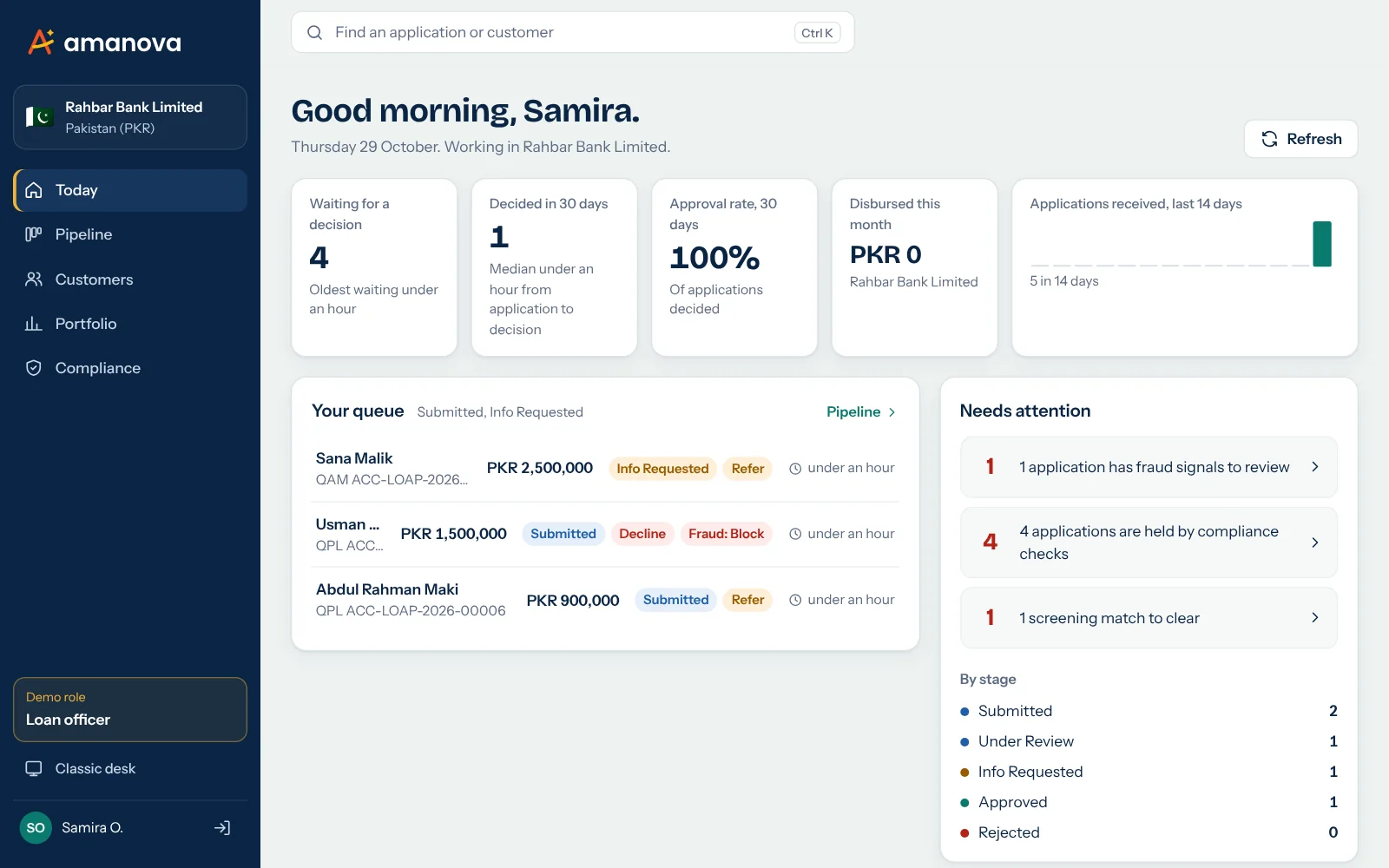
Task: Open the Rahbar Bank Limited organization selector
Action: (x=130, y=117)
